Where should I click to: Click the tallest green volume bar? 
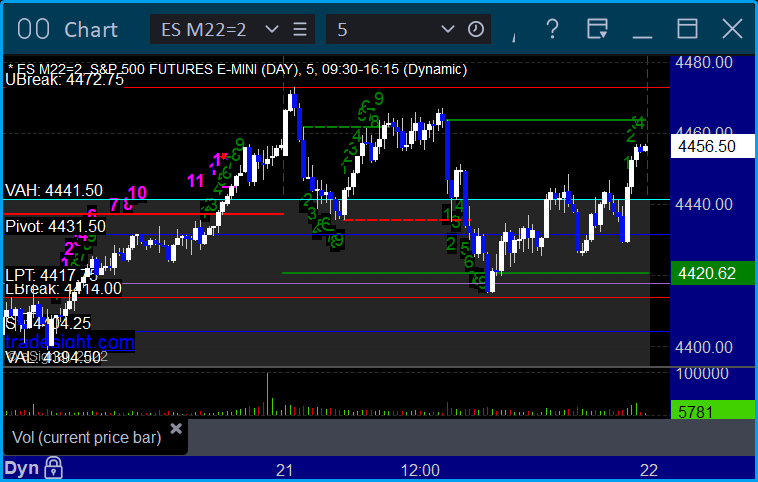[x=267, y=394]
